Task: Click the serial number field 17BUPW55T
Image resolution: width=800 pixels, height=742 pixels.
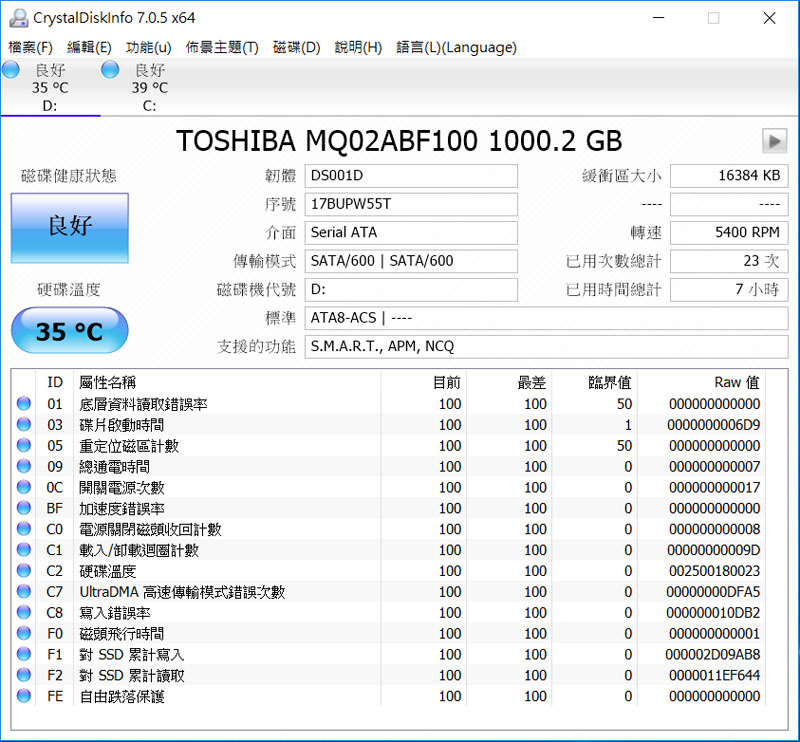Action: pos(411,204)
